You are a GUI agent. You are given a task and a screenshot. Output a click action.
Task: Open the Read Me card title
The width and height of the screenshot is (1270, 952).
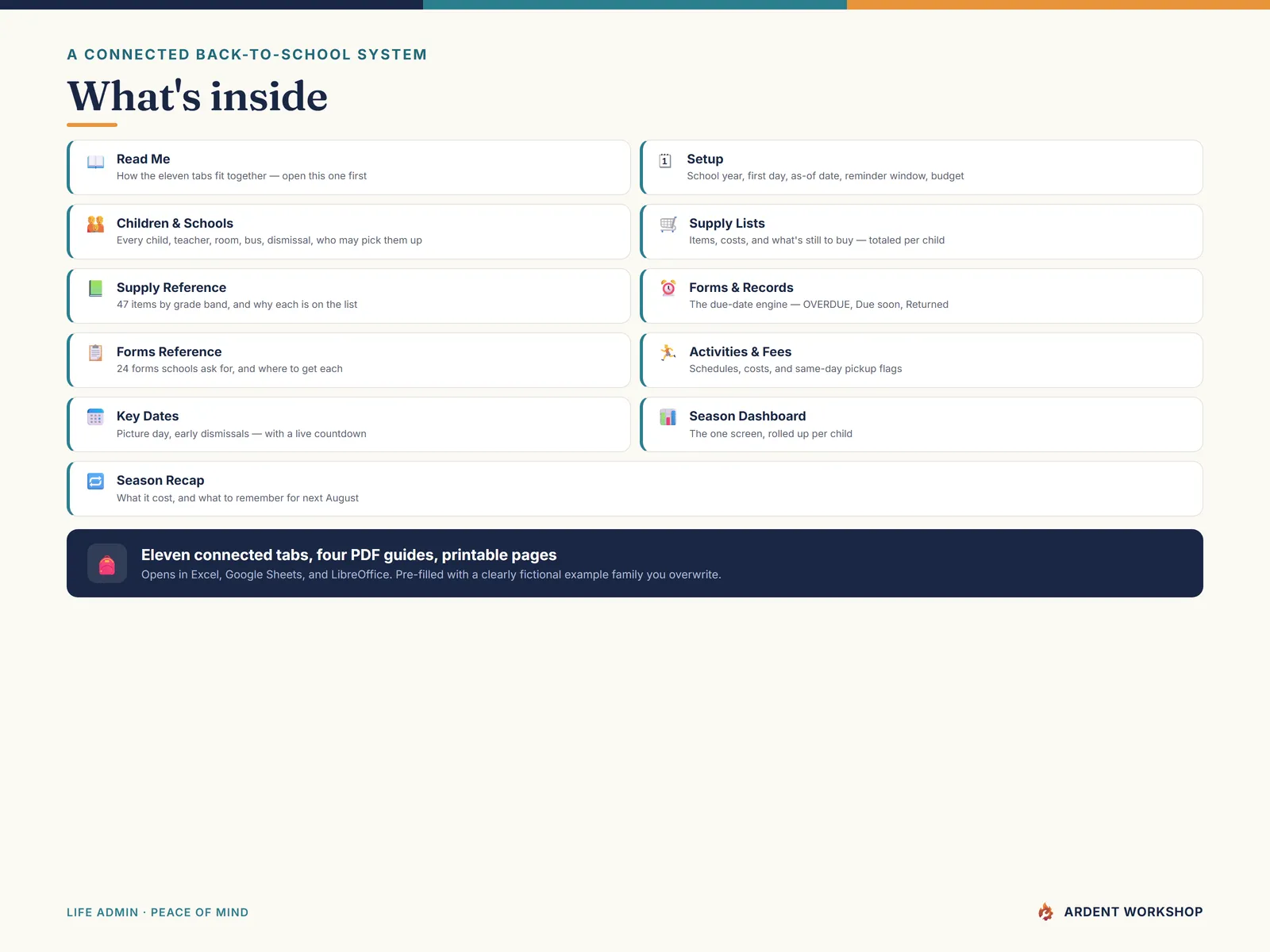pyautogui.click(x=143, y=159)
